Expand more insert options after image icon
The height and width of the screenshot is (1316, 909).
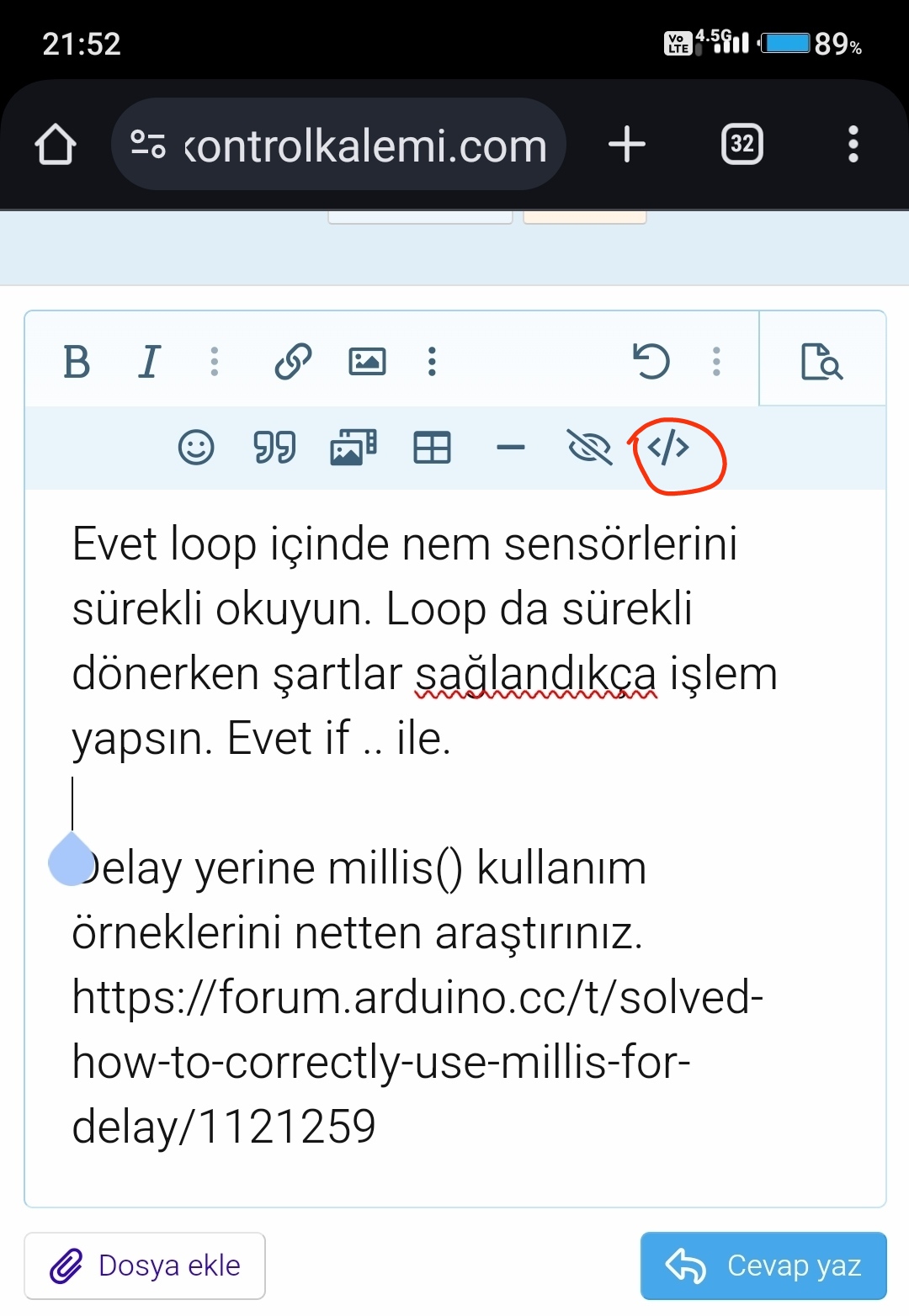point(432,362)
